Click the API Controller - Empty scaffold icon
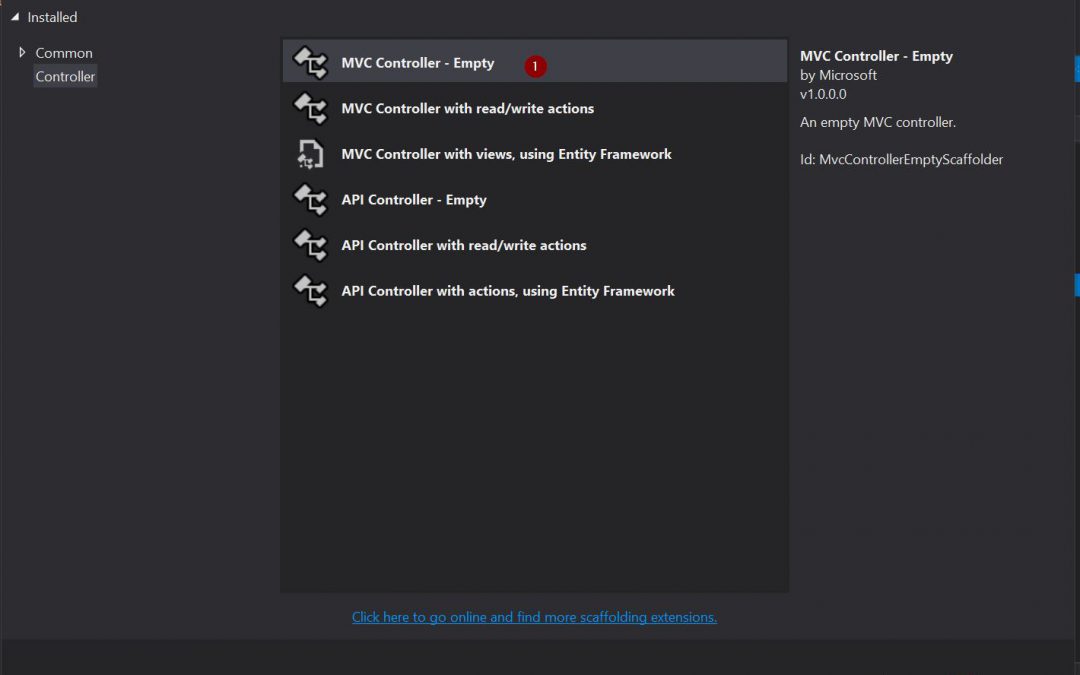Image resolution: width=1080 pixels, height=675 pixels. click(310, 200)
